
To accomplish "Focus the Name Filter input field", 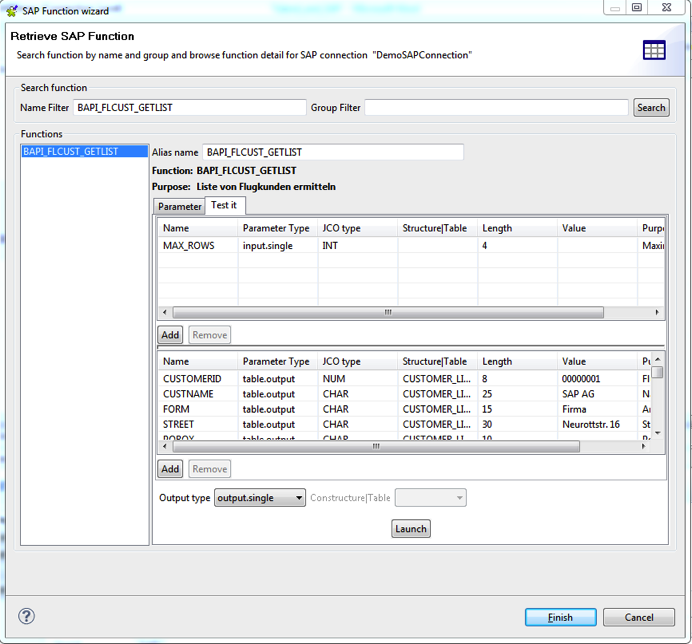I will pyautogui.click(x=189, y=108).
